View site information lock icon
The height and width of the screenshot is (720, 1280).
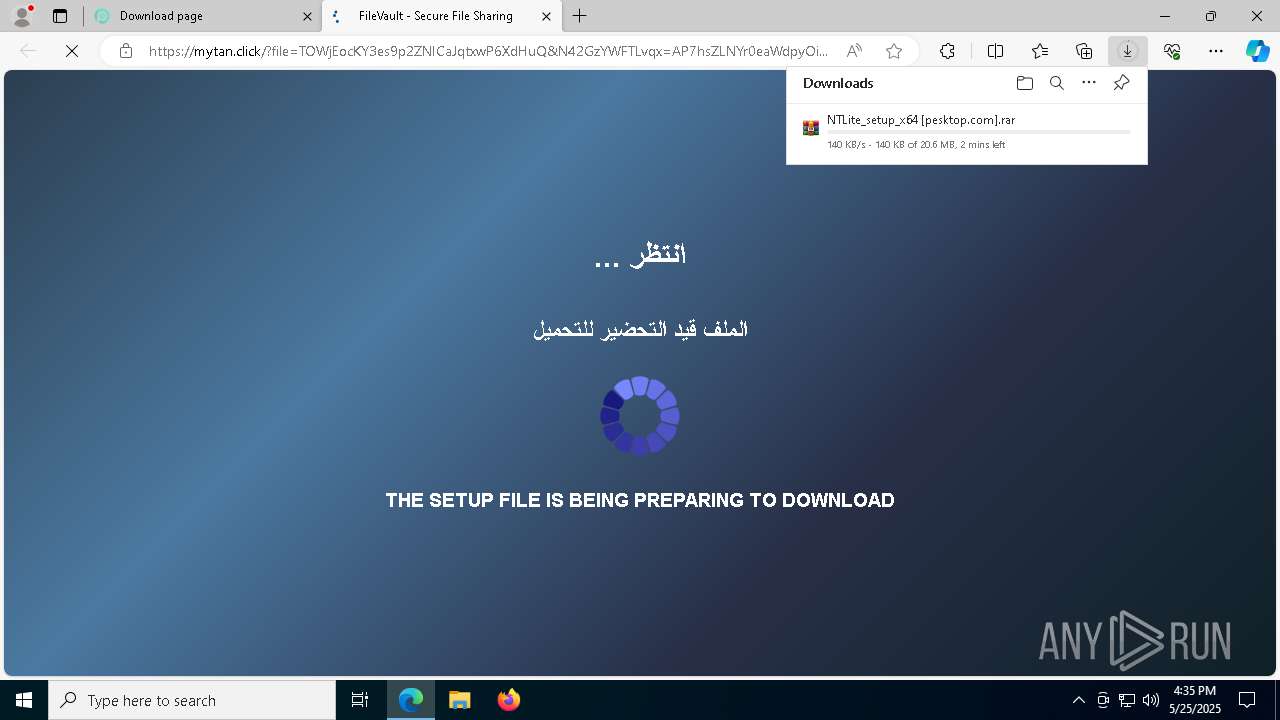pyautogui.click(x=126, y=51)
